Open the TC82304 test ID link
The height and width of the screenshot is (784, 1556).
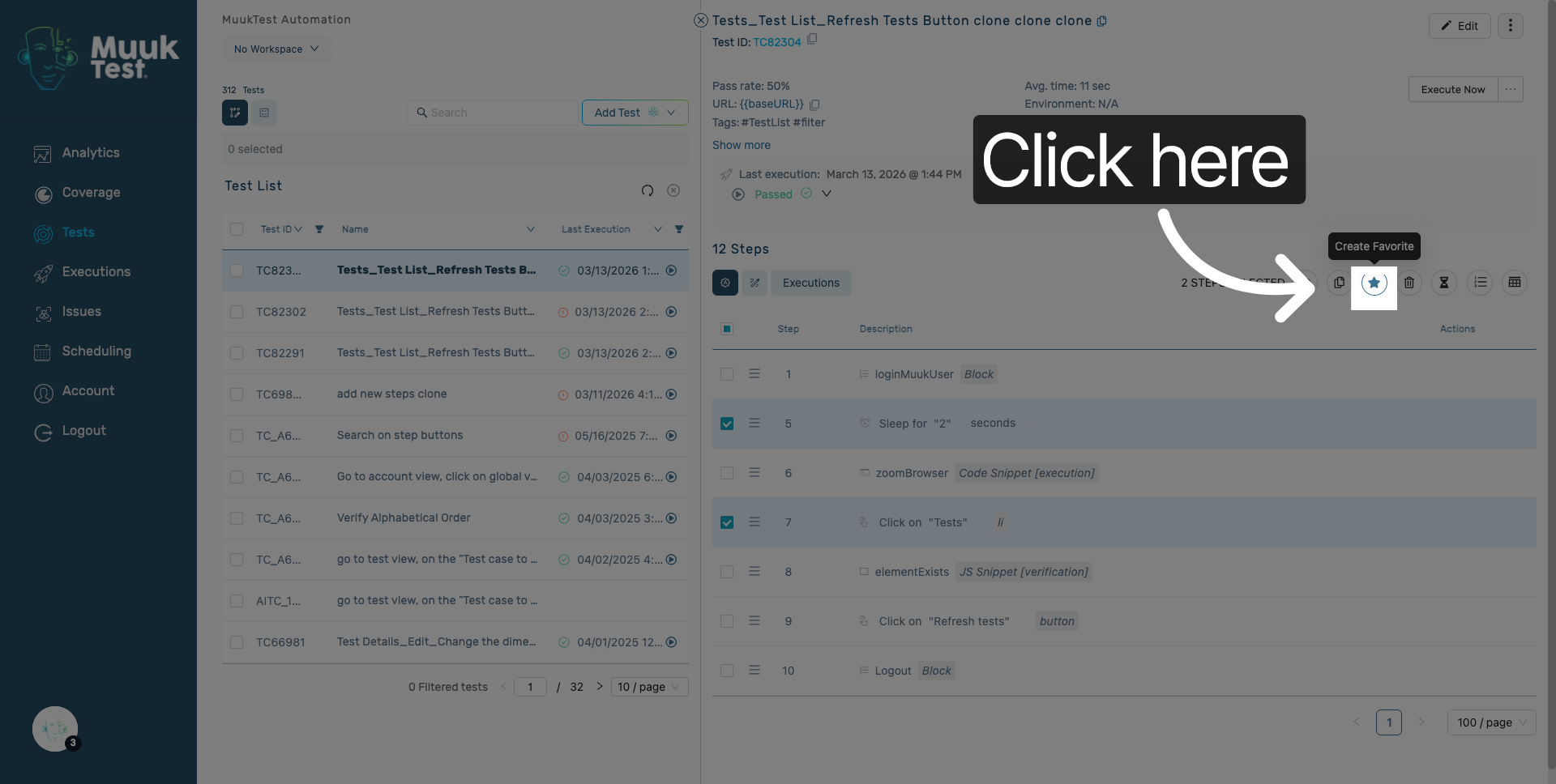click(x=777, y=42)
